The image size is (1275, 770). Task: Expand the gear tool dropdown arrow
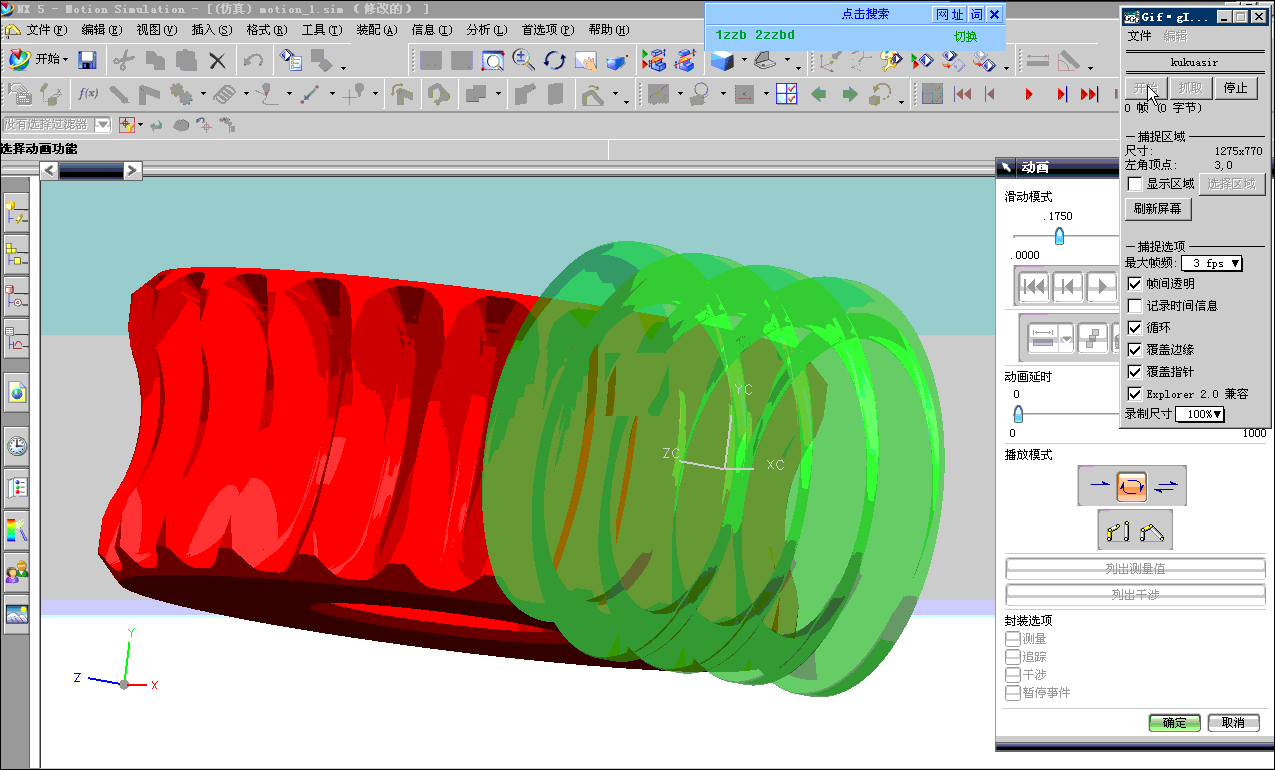pos(202,96)
